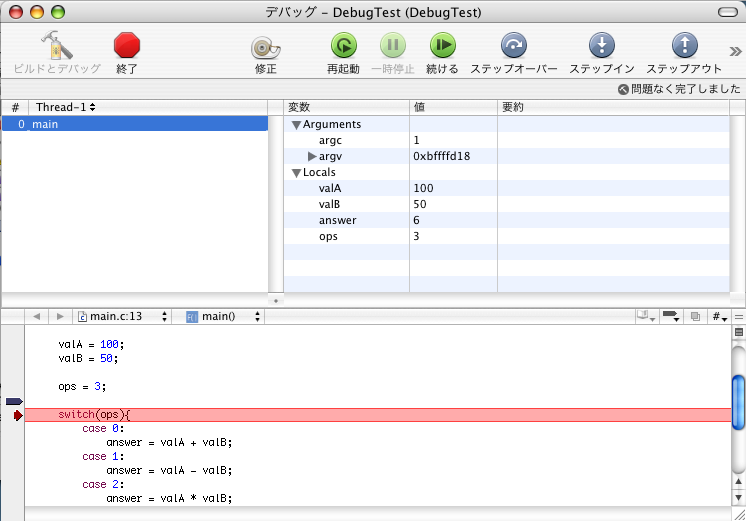Viewport: 746px width, 521px height.
Task: Pause execution with the 一時停止 button
Action: (x=393, y=46)
